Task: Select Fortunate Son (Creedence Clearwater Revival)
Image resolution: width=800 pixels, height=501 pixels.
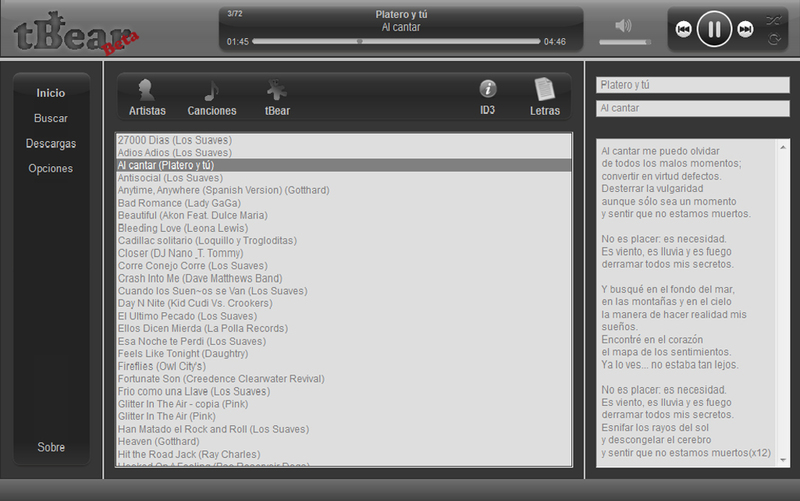Action: (x=344, y=379)
